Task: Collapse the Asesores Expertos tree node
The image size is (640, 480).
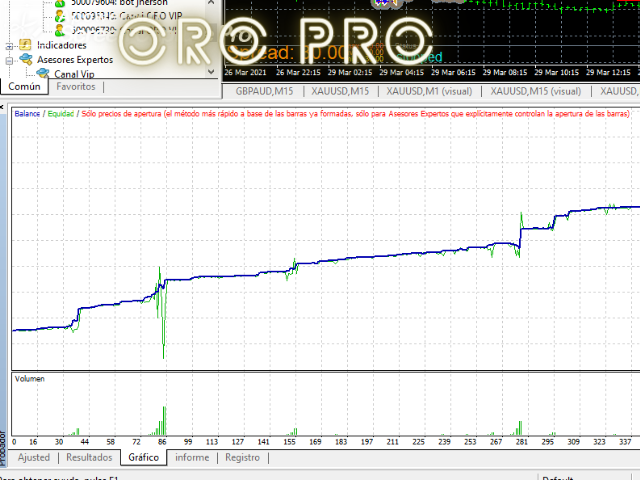Action: pos(9,61)
